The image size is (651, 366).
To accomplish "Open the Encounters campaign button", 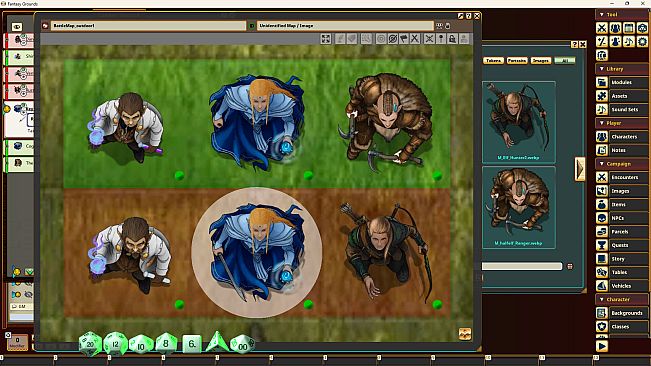I will pos(628,177).
